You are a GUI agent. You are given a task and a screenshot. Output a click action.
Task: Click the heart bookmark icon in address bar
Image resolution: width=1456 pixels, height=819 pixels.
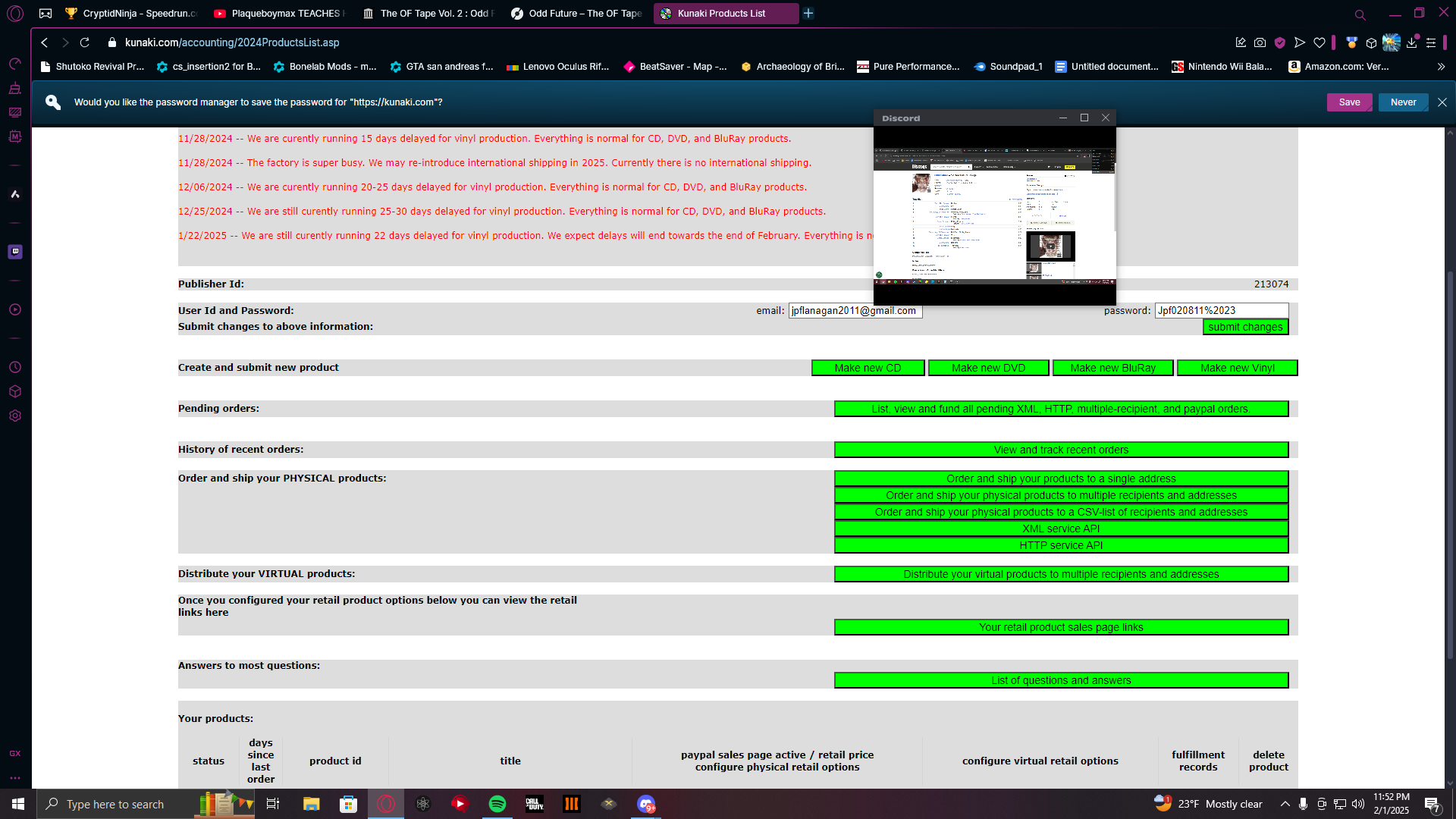click(x=1319, y=42)
